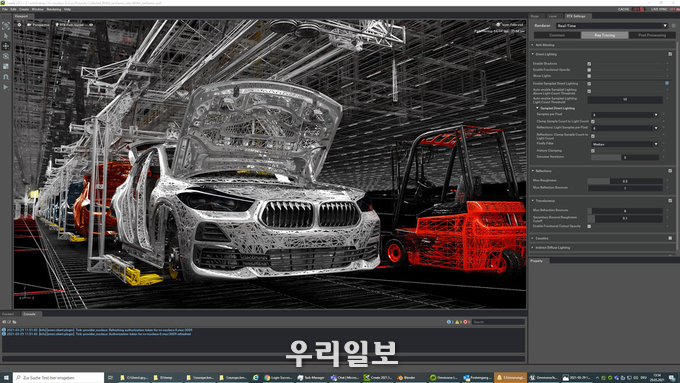Select the Move tool in left toolbar
Image resolution: width=680 pixels, height=383 pixels.
coord(6,46)
